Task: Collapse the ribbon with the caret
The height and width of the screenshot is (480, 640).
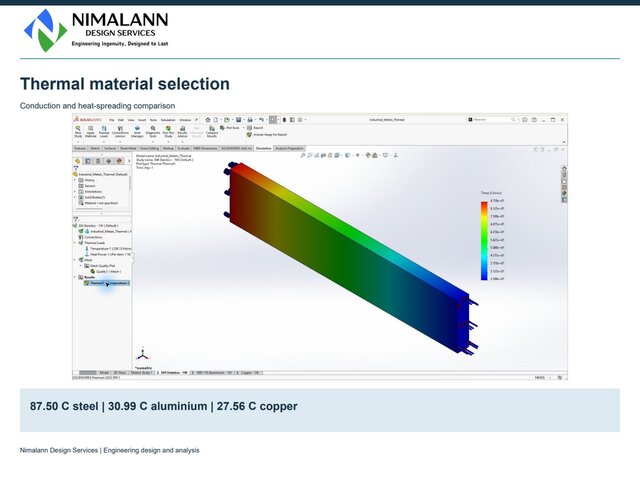Action: [564, 142]
